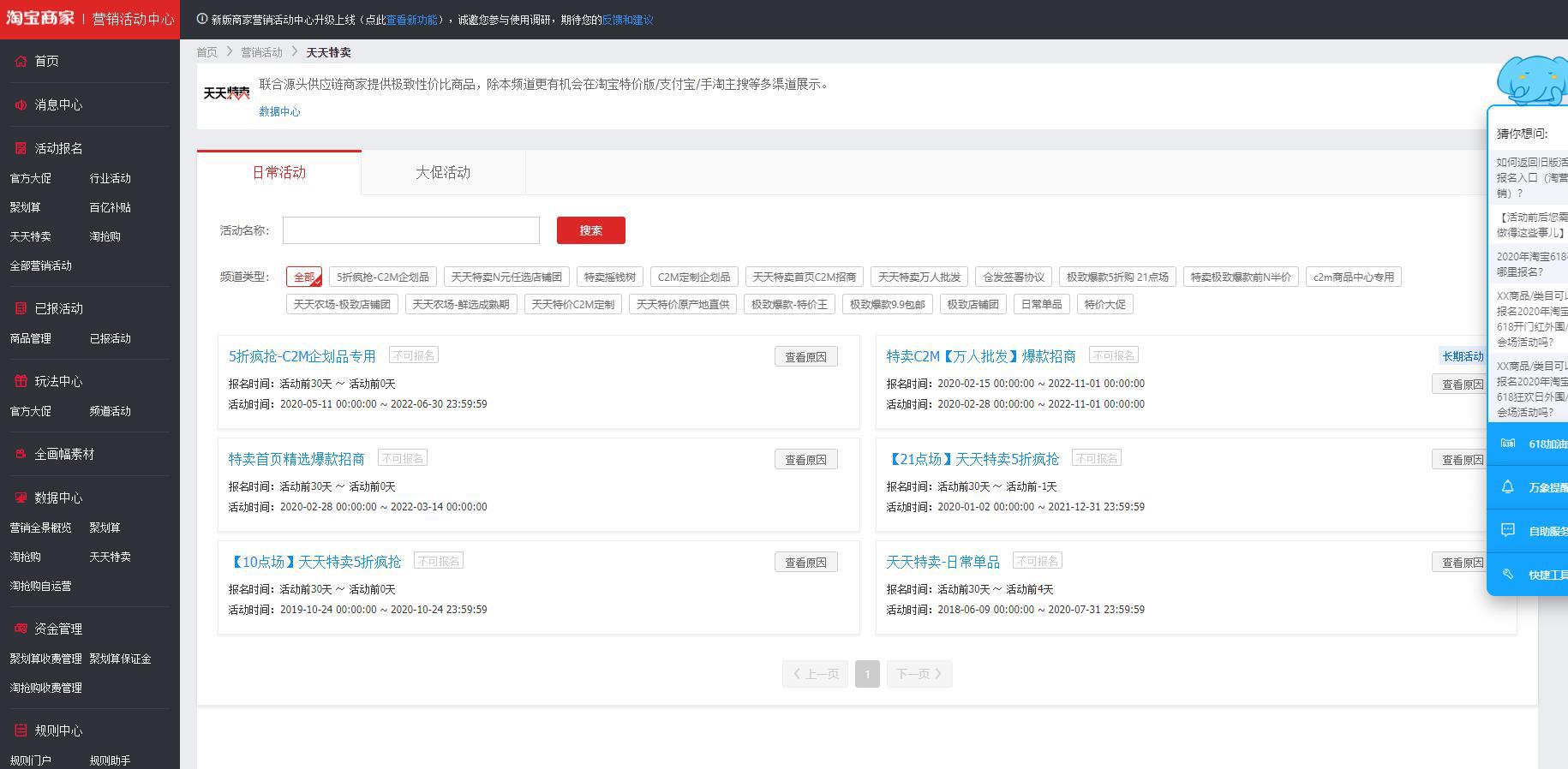Select the 天天农场-极致店铺团 filter tag
The height and width of the screenshot is (769, 1568).
click(342, 304)
